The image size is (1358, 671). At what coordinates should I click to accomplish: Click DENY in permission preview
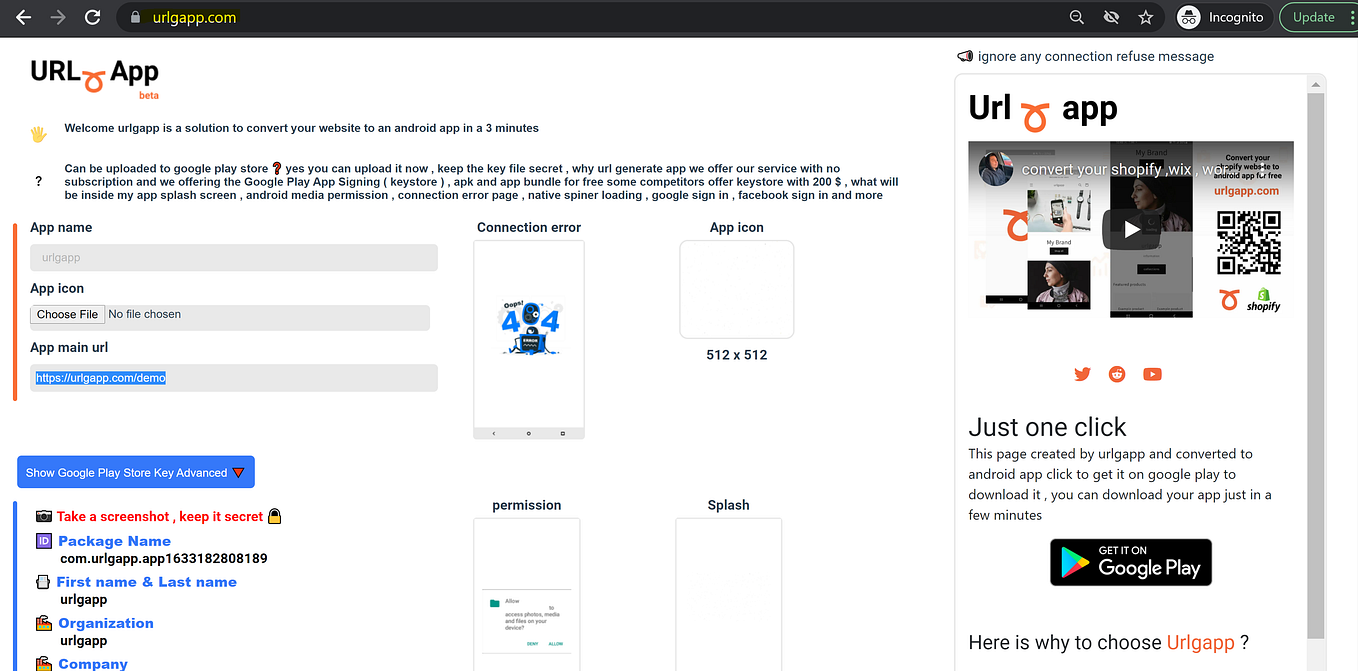pyautogui.click(x=533, y=644)
